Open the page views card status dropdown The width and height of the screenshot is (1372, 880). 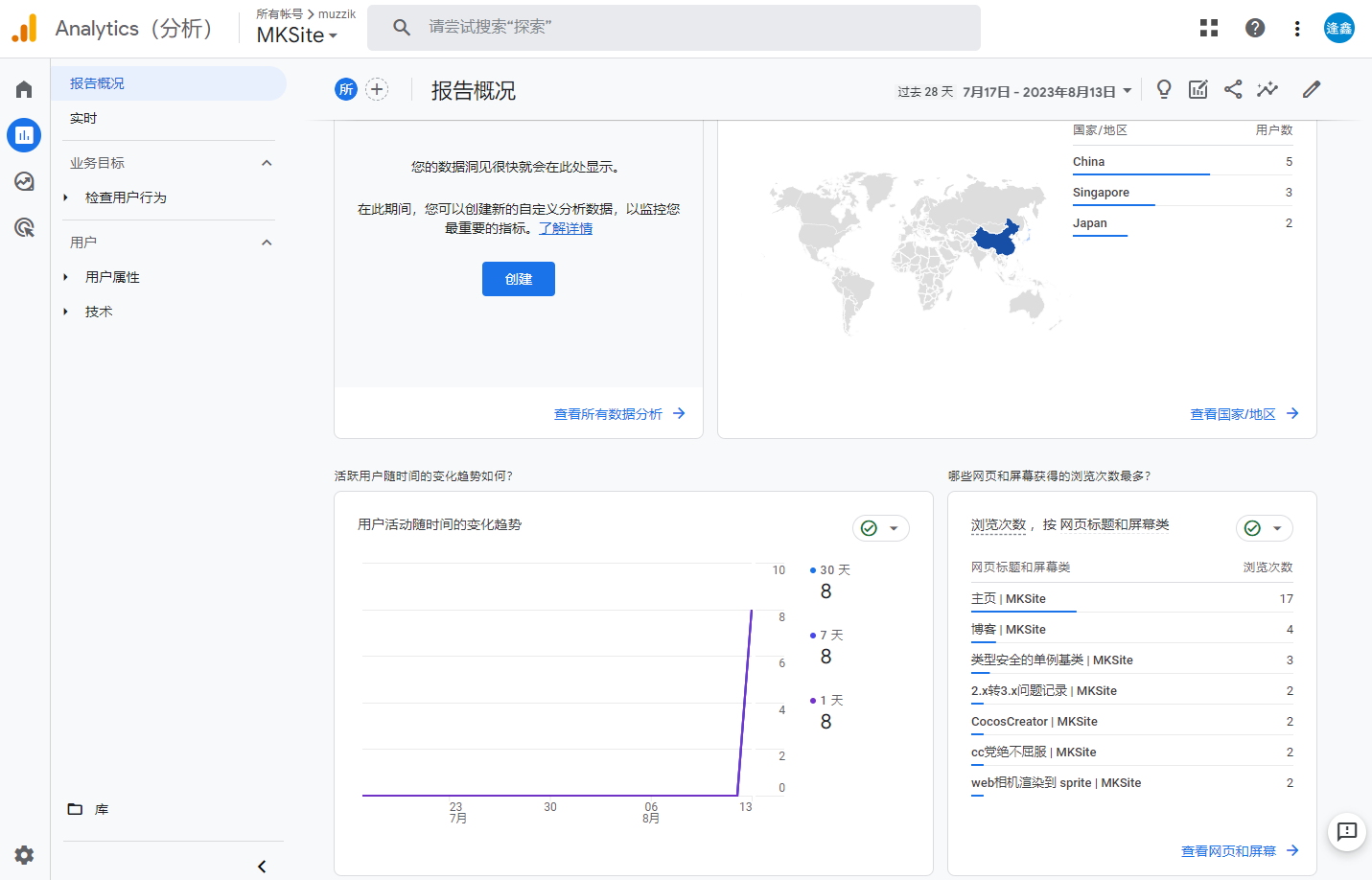(x=1265, y=528)
